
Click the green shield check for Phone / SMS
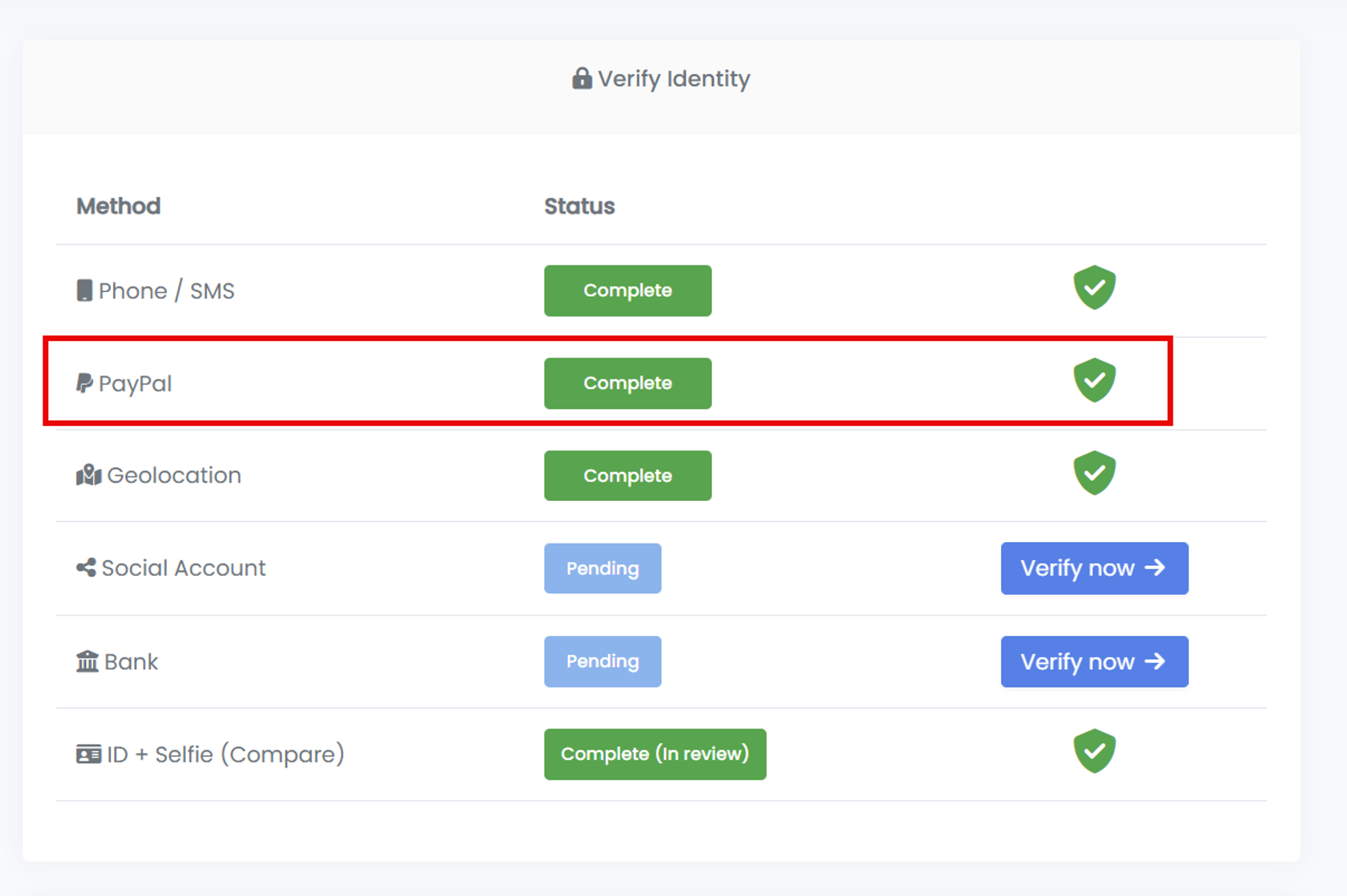[x=1094, y=287]
